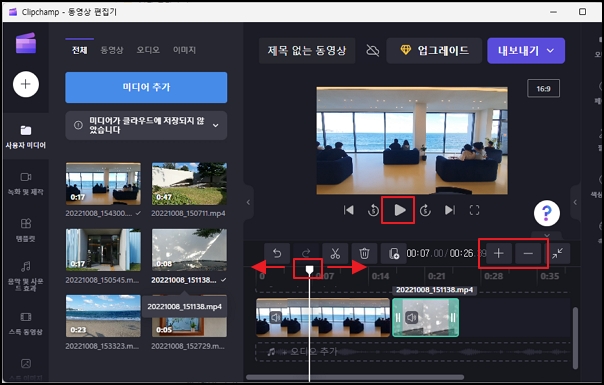Click the round plus create button
The height and width of the screenshot is (385, 604).
26,84
